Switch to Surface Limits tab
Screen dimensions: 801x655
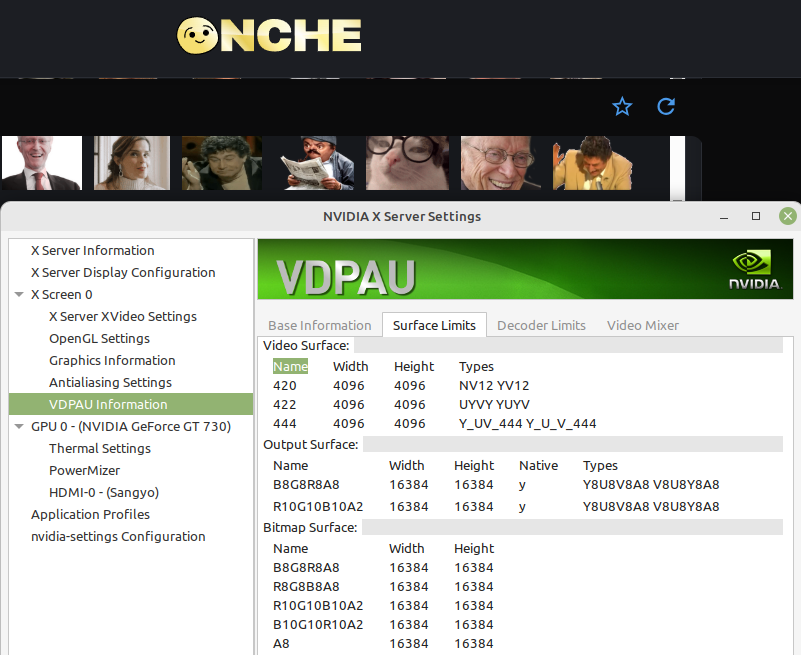tap(434, 325)
